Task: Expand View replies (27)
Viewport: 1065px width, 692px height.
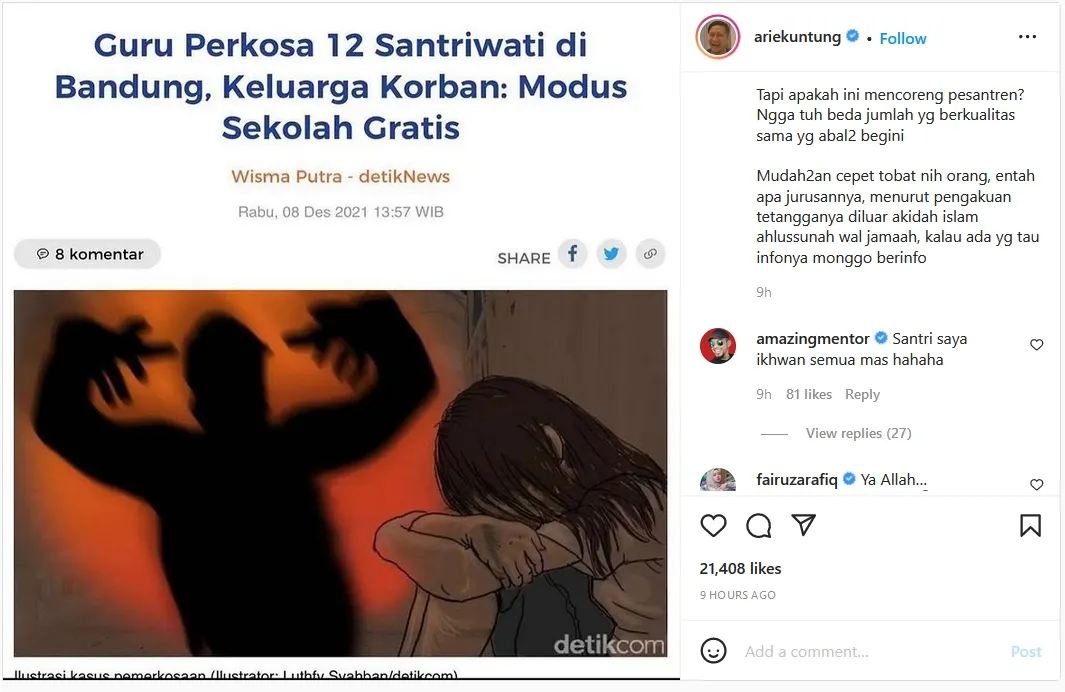Action: pos(859,433)
